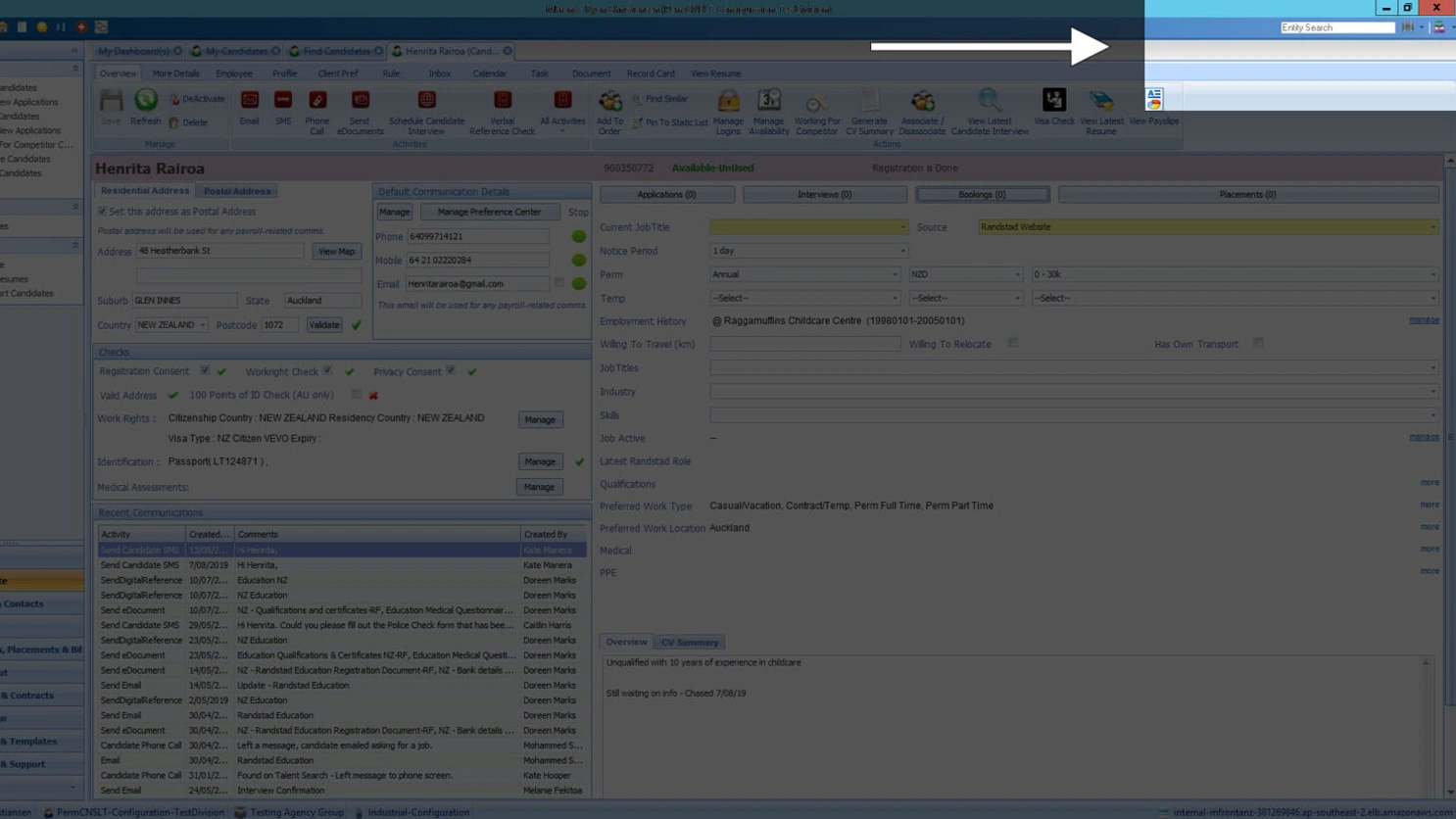Open Generate CV Summary icon
The image size is (1456, 819).
tap(869, 101)
